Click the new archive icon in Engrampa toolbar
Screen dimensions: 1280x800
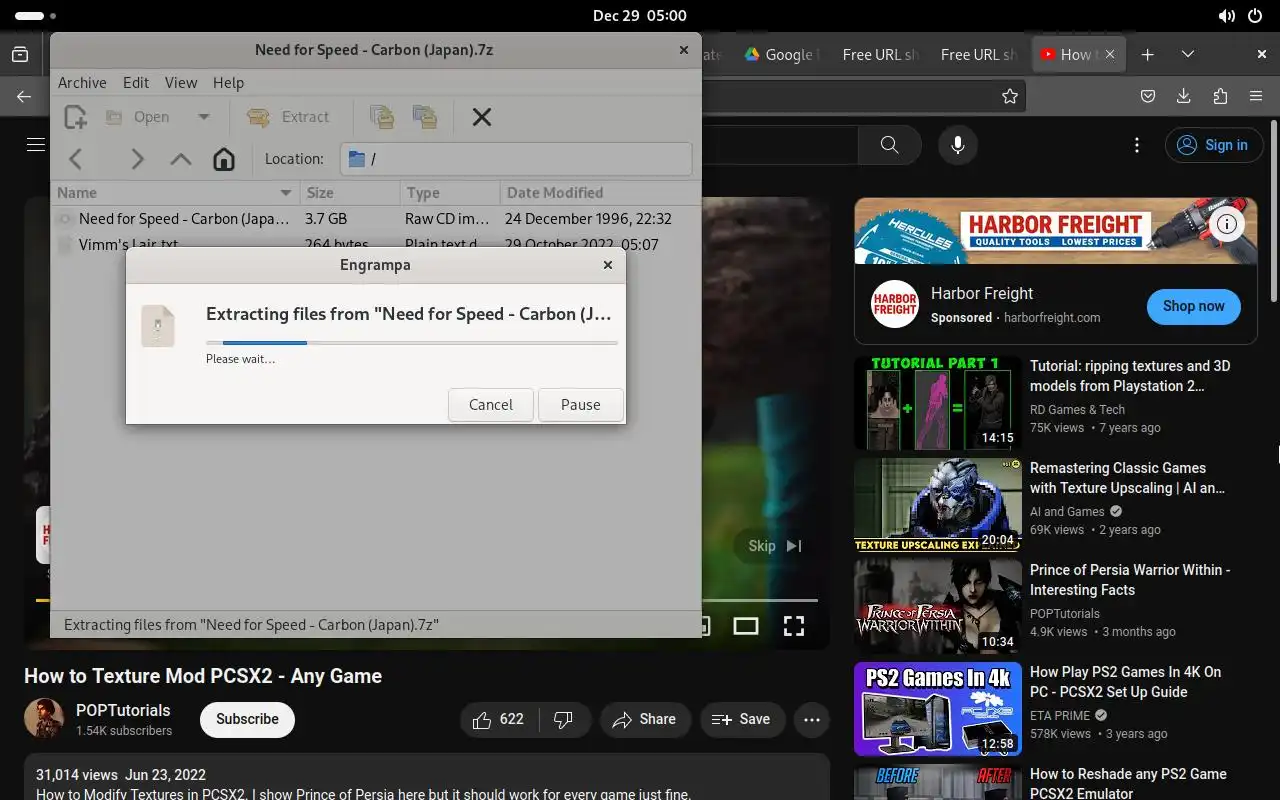tap(76, 117)
